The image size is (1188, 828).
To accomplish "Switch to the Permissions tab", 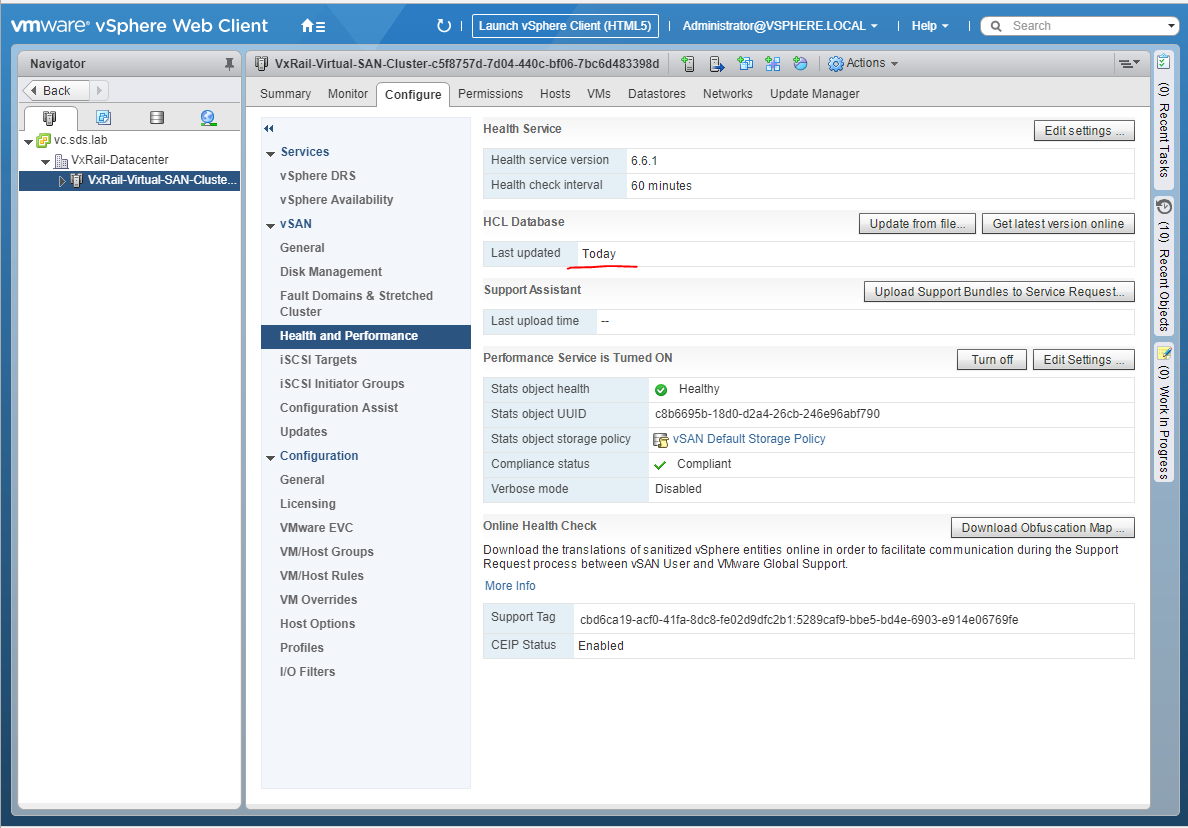I will 490,94.
